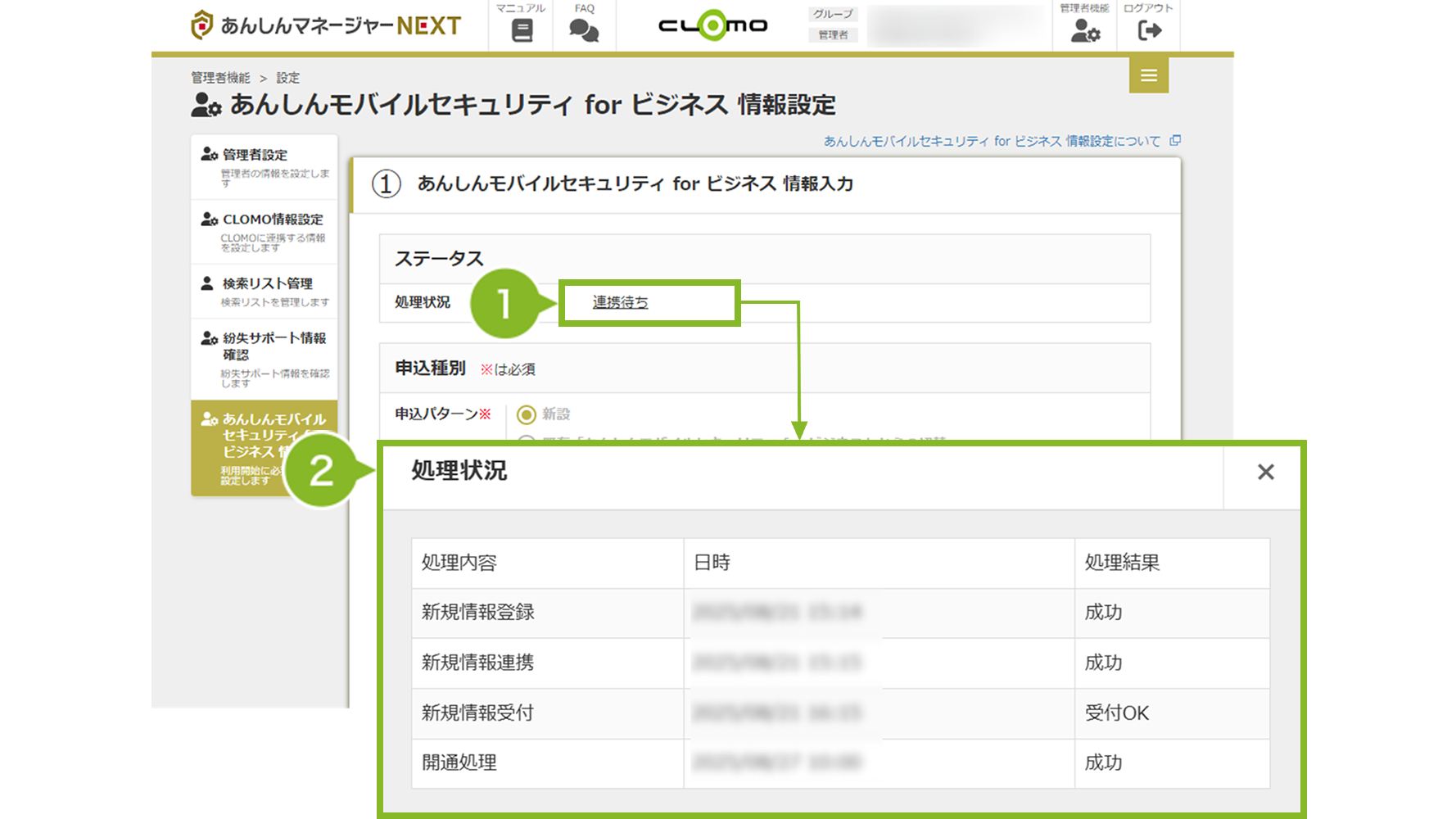Image resolution: width=1456 pixels, height=819 pixels.
Task: Click 管理者機能 in the breadcrumb
Action: 220,78
